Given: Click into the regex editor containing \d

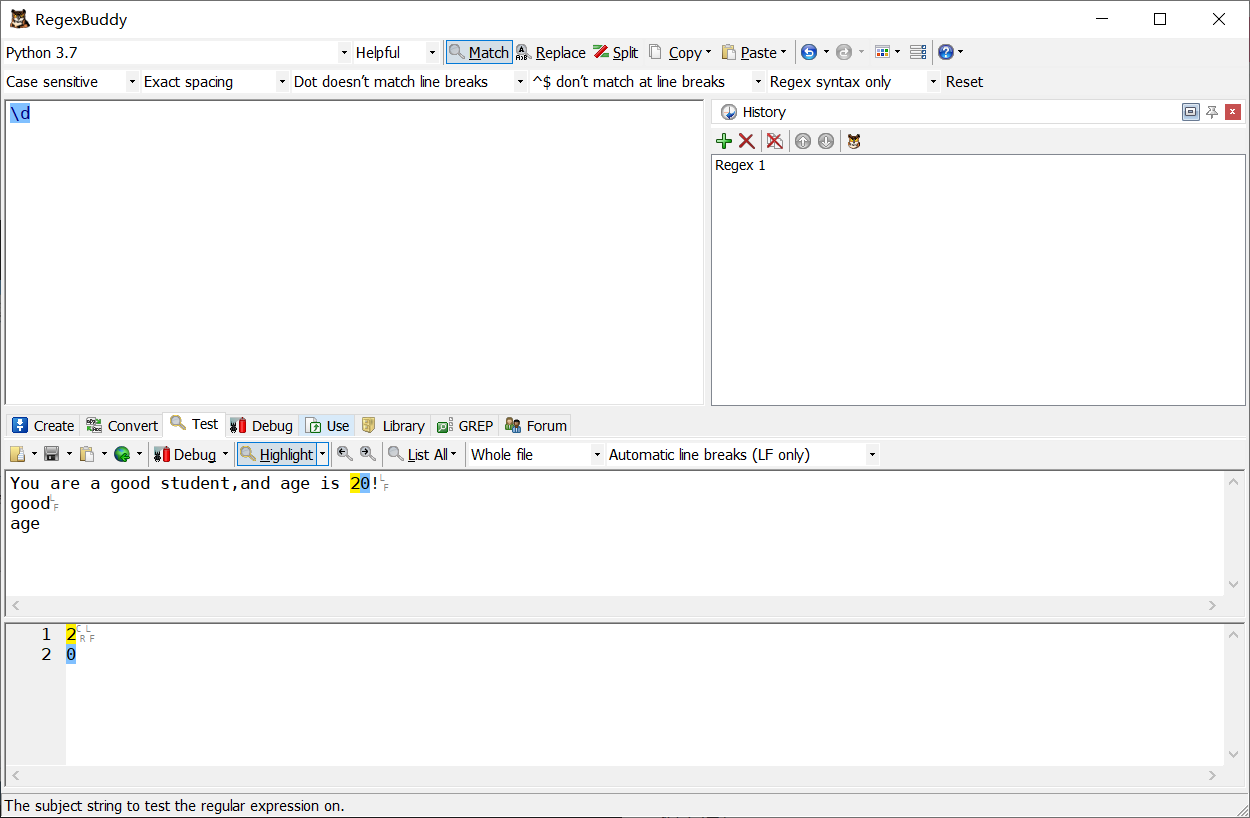Looking at the screenshot, I should [x=354, y=252].
